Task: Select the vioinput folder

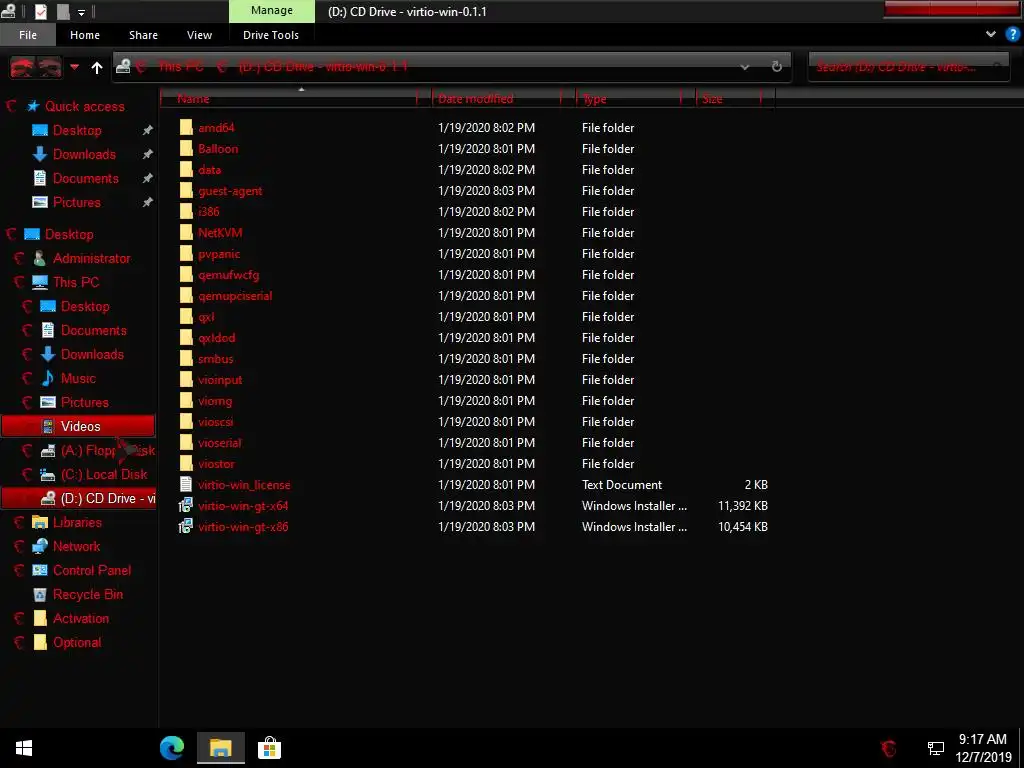Action: [220, 379]
